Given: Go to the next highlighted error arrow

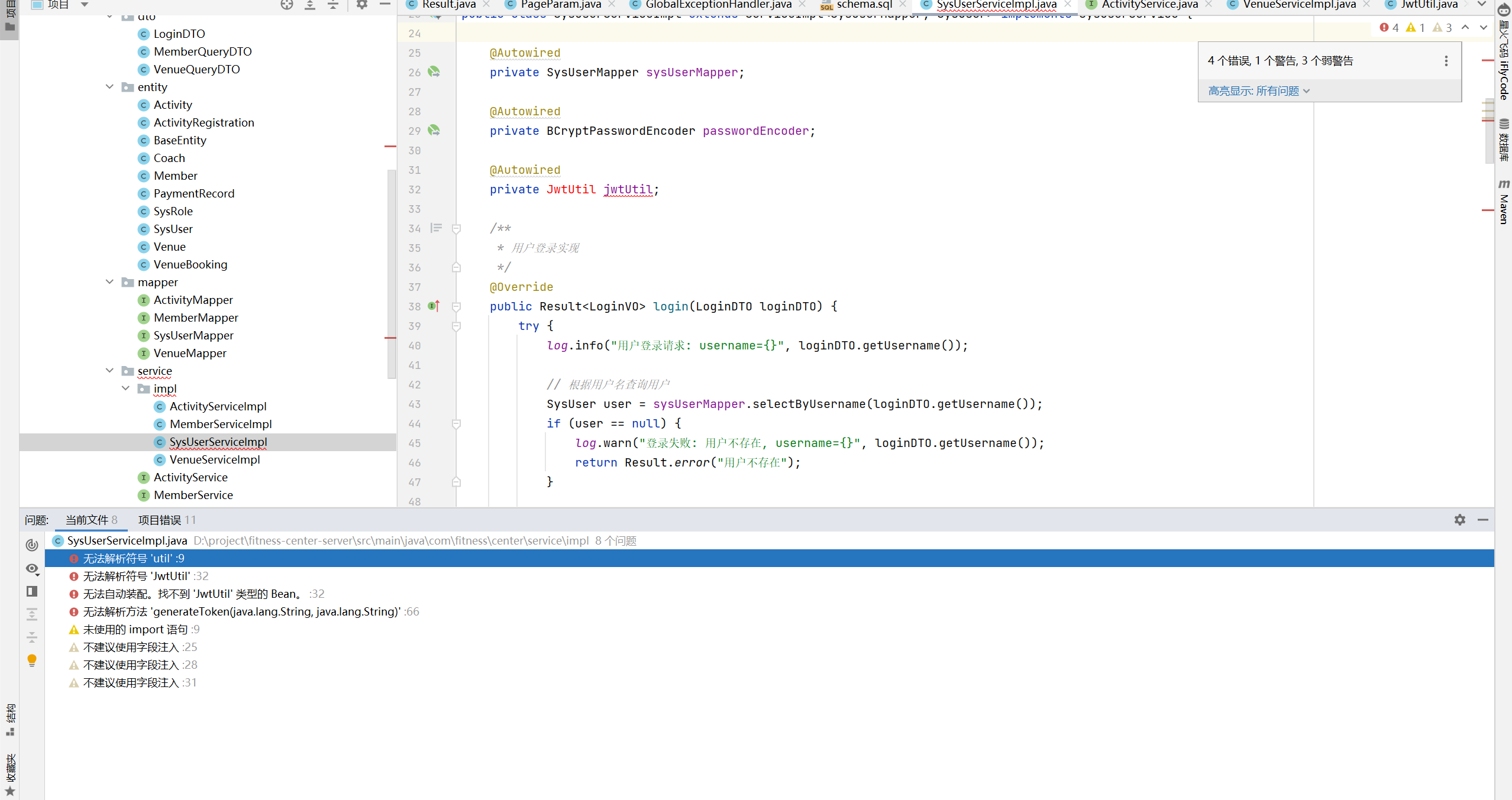Looking at the screenshot, I should (1483, 28).
